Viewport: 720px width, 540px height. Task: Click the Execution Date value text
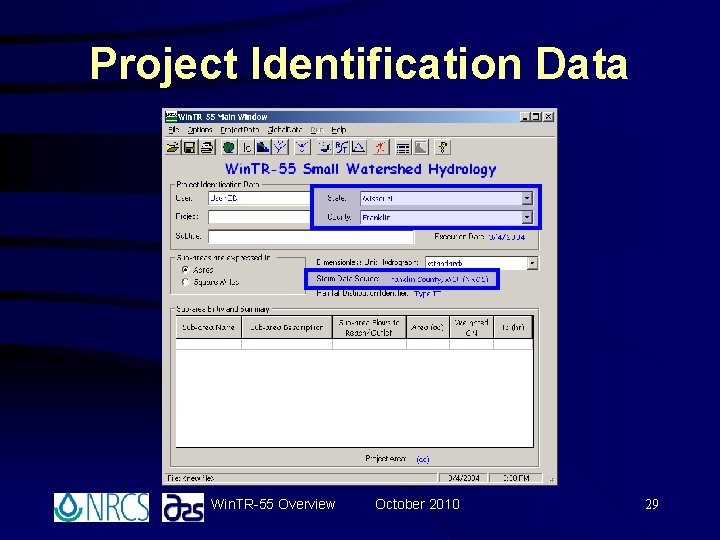[506, 237]
